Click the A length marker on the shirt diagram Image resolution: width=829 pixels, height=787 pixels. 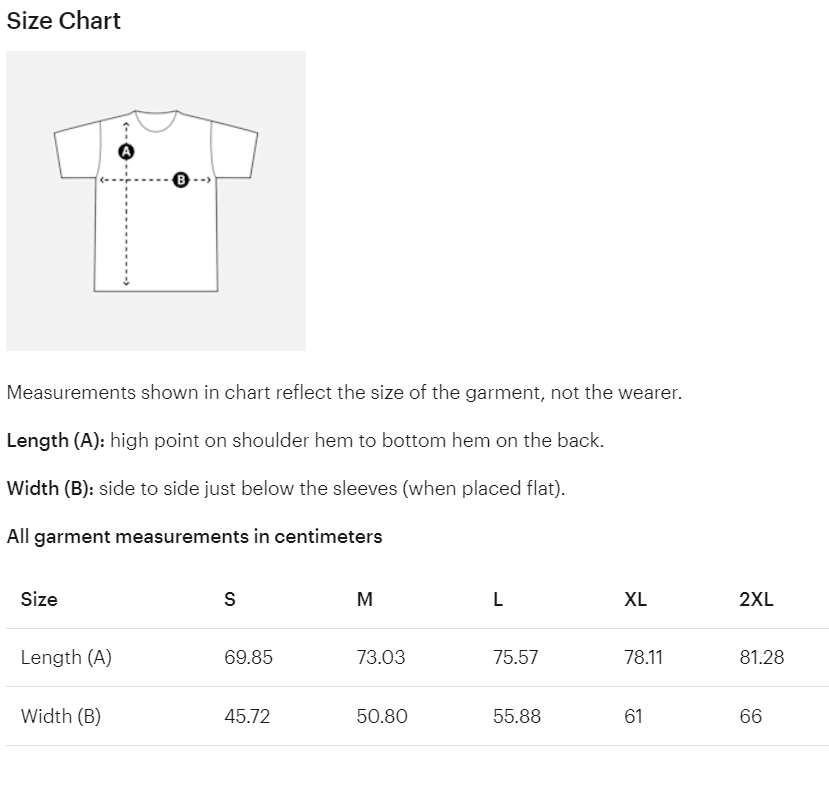coord(126,151)
